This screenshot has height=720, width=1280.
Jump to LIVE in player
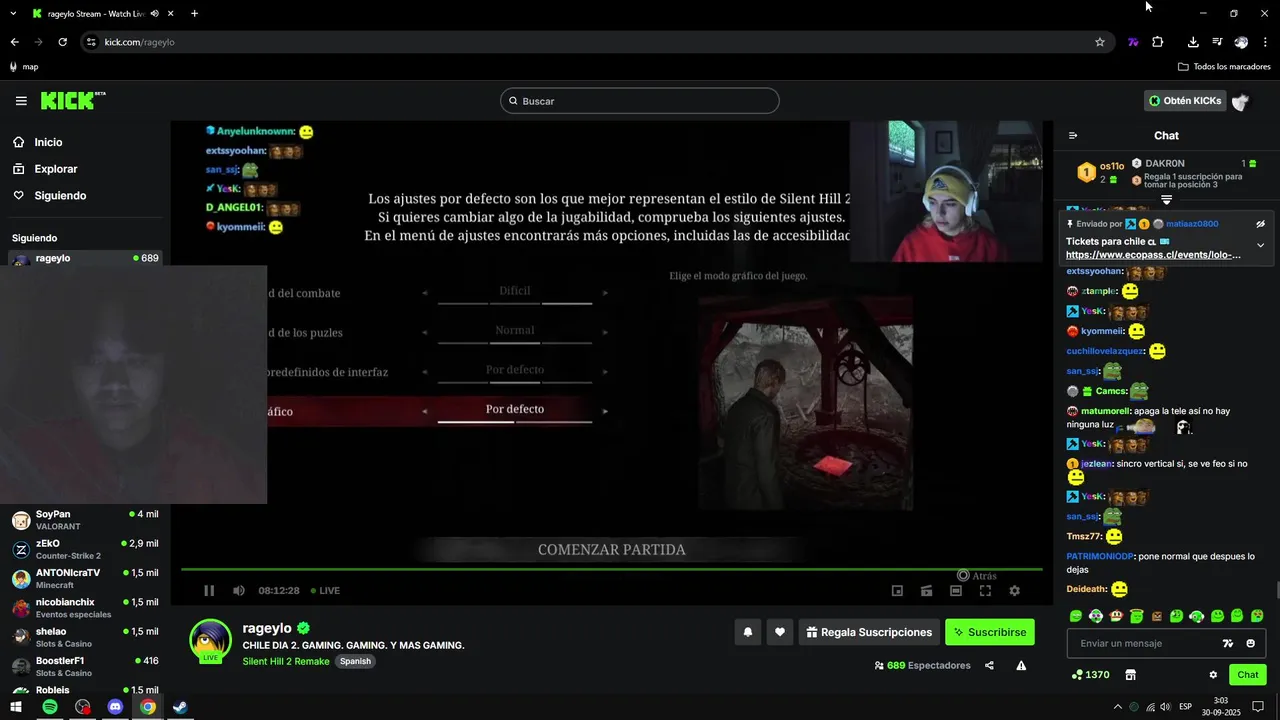pyautogui.click(x=325, y=591)
